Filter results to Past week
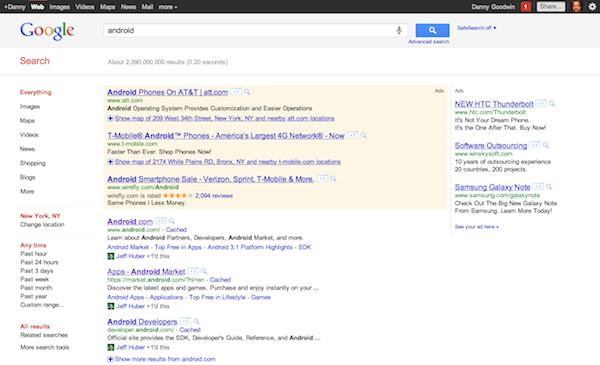600x365 pixels. click(34, 279)
